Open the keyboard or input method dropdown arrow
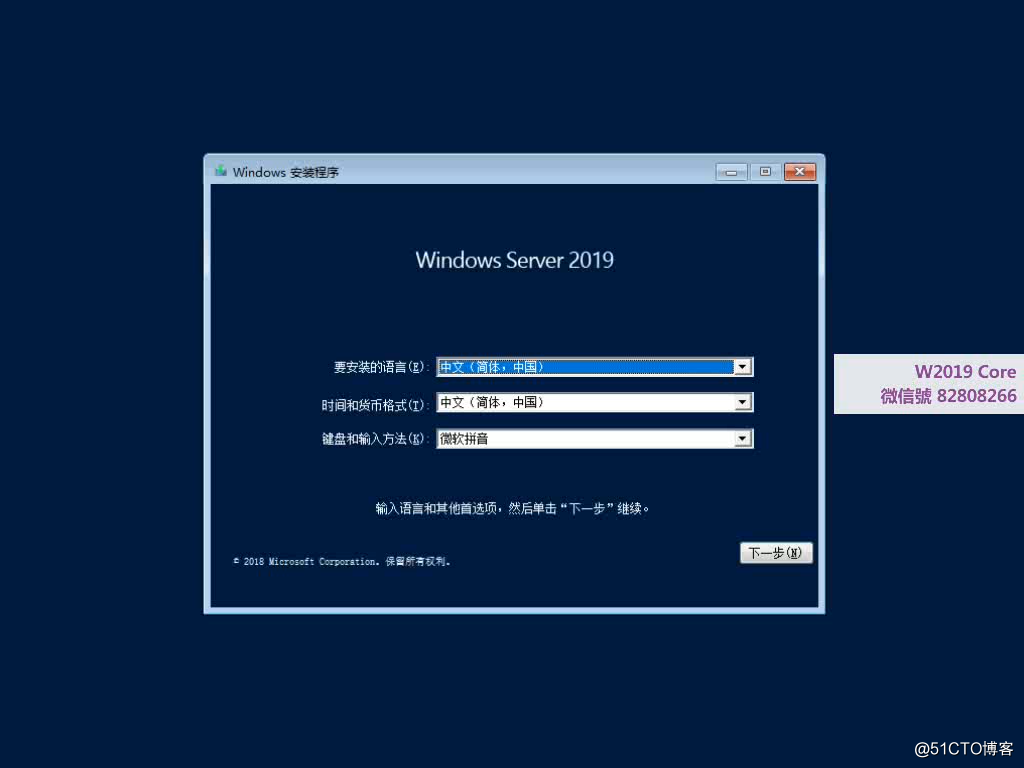Screen dimensions: 1024x768 (x=742, y=439)
